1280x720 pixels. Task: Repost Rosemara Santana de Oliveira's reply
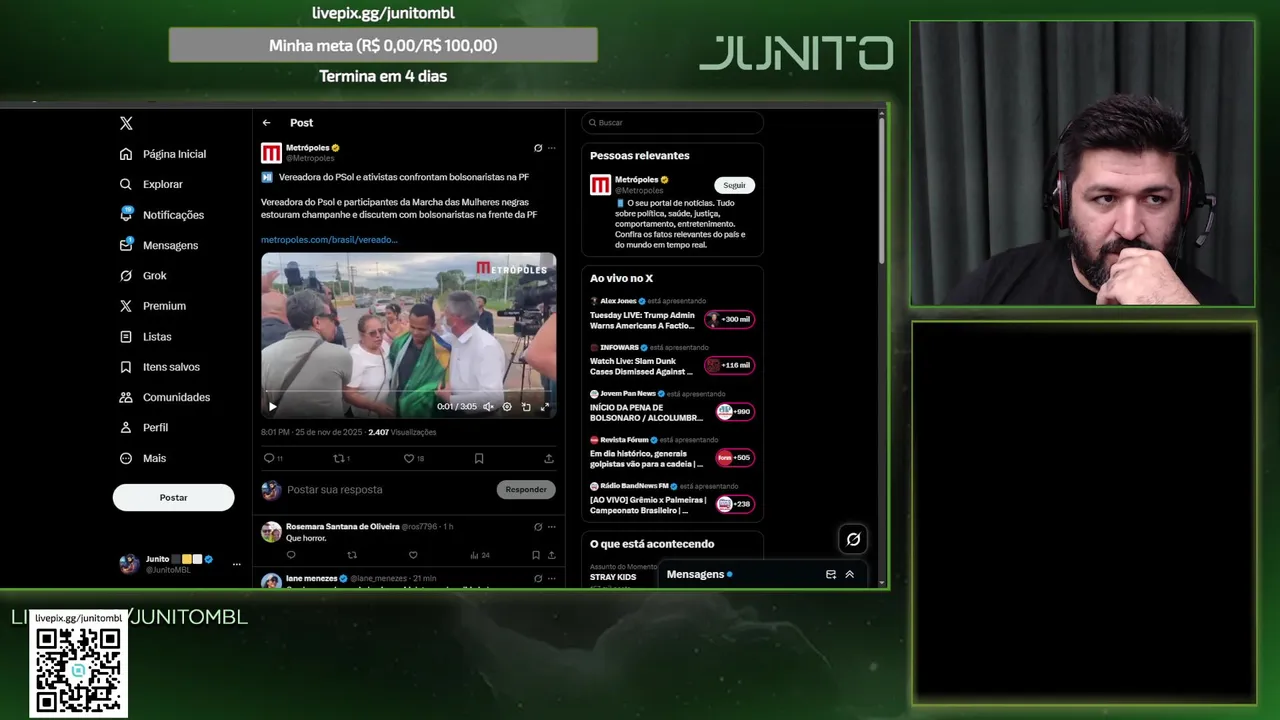tap(352, 555)
